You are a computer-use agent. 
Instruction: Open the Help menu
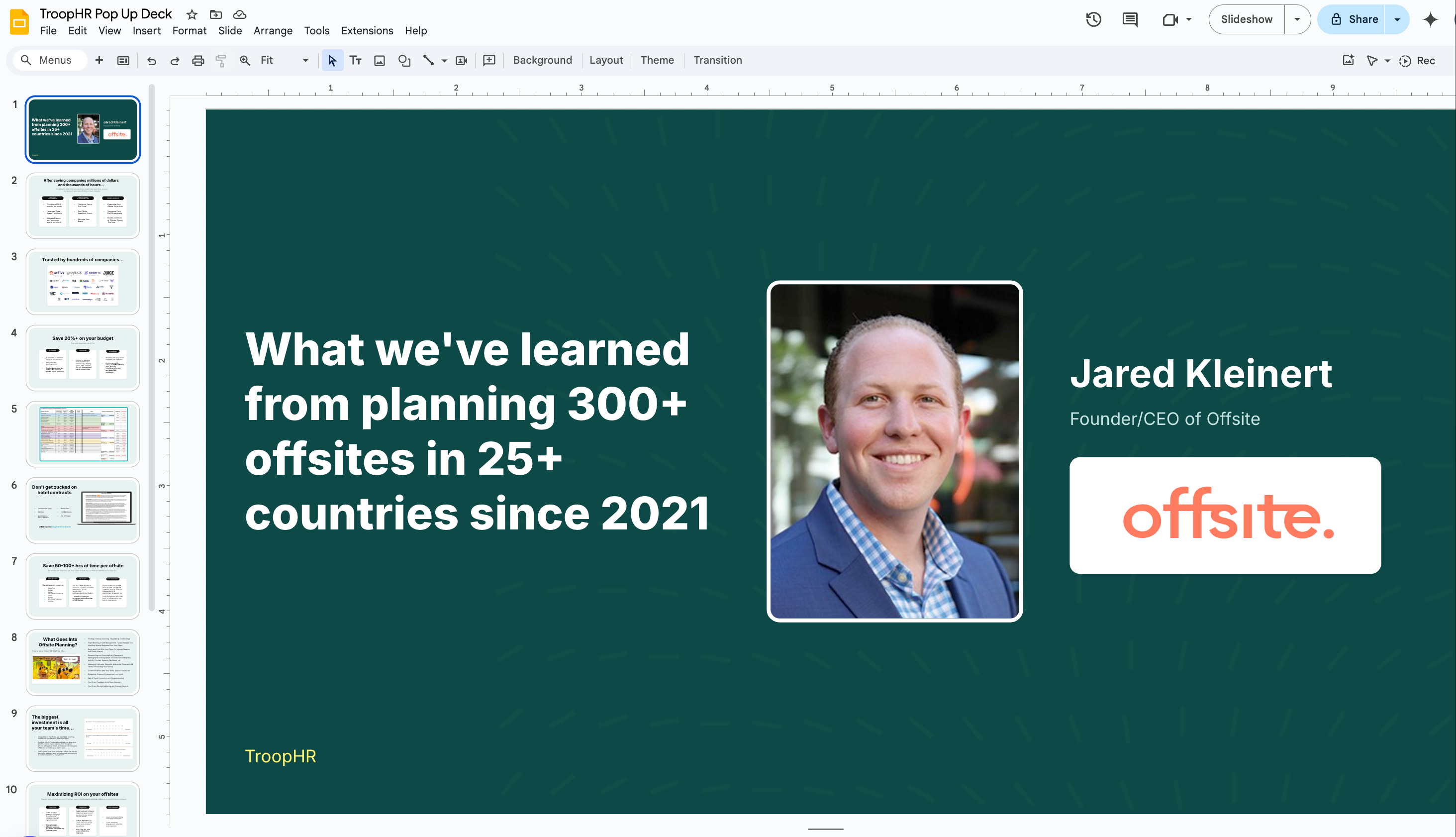click(415, 30)
